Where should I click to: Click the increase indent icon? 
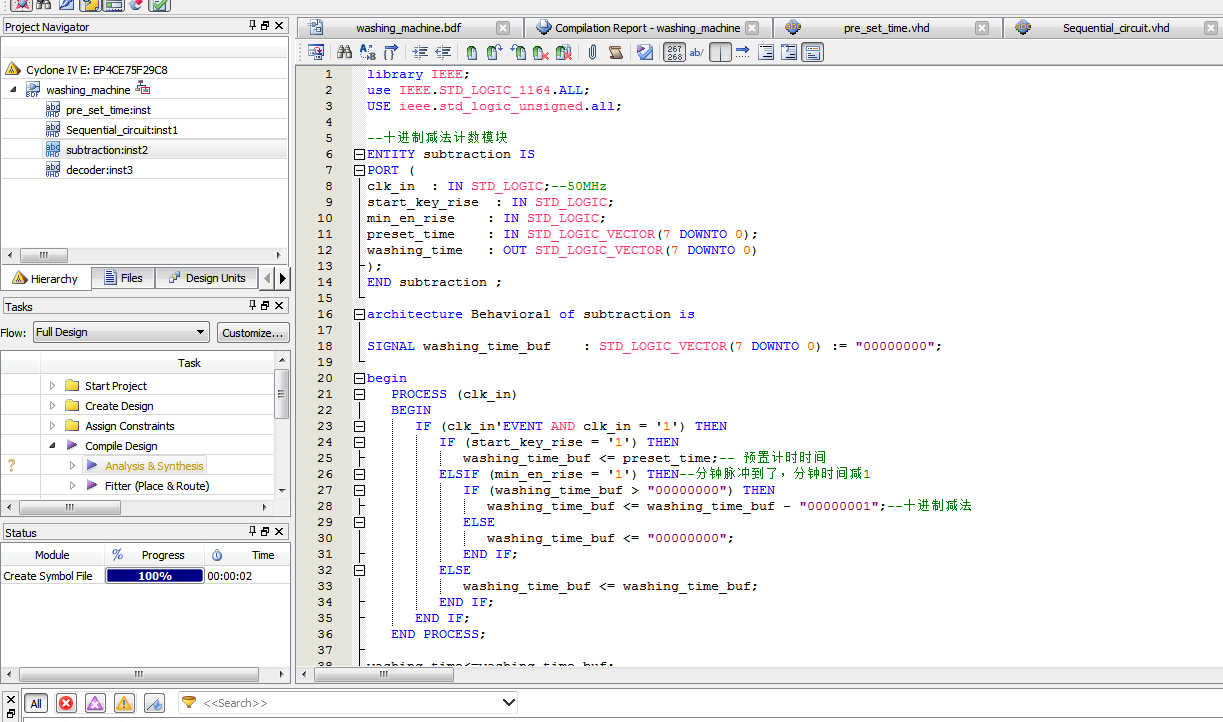[420, 52]
